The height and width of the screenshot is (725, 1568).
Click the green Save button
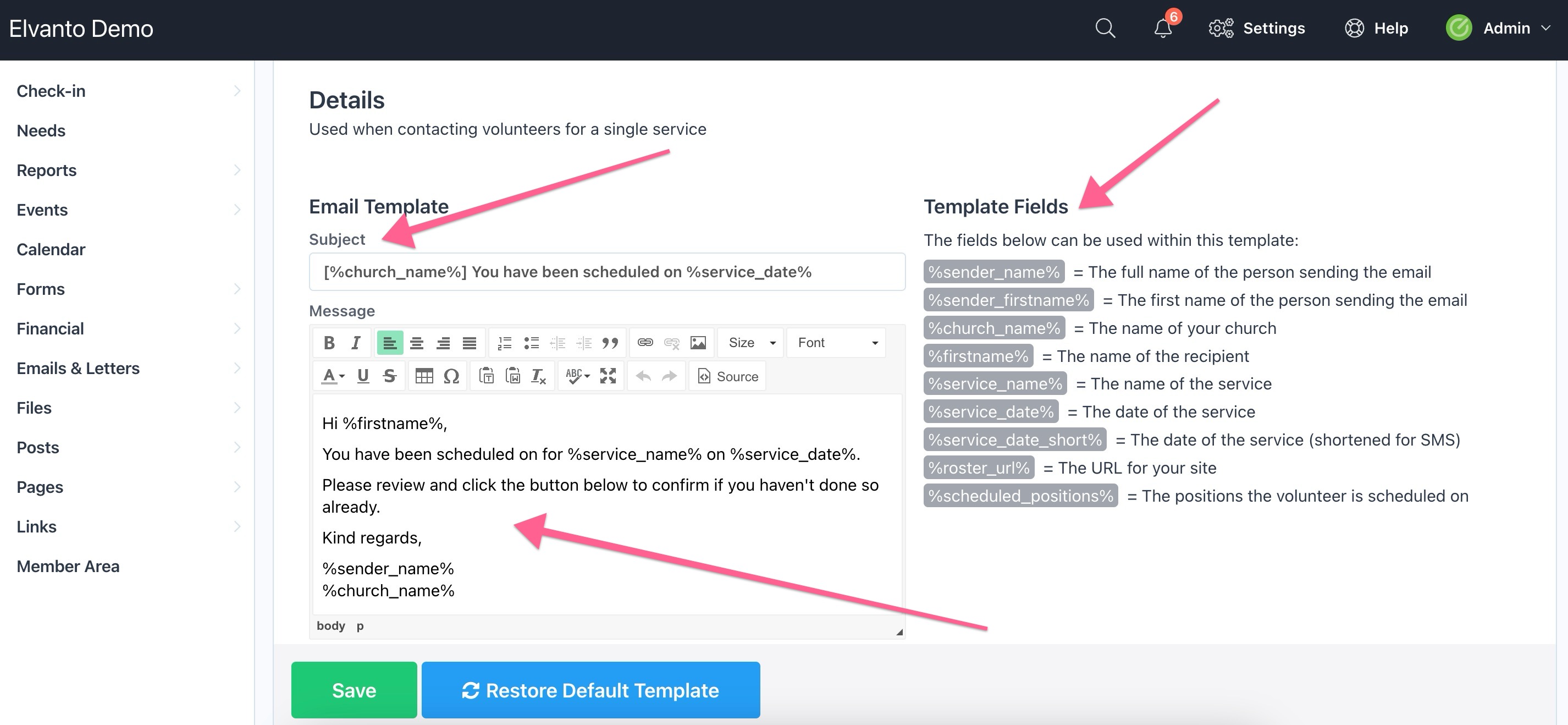point(354,690)
